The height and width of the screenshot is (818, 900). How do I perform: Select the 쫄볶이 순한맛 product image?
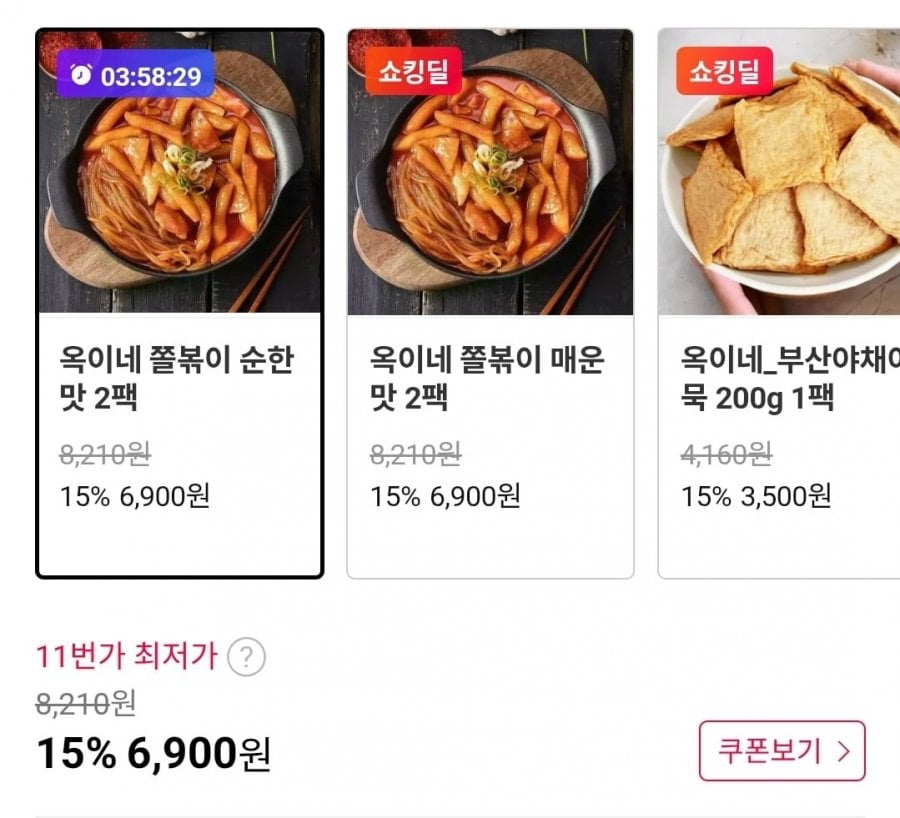coord(180,190)
